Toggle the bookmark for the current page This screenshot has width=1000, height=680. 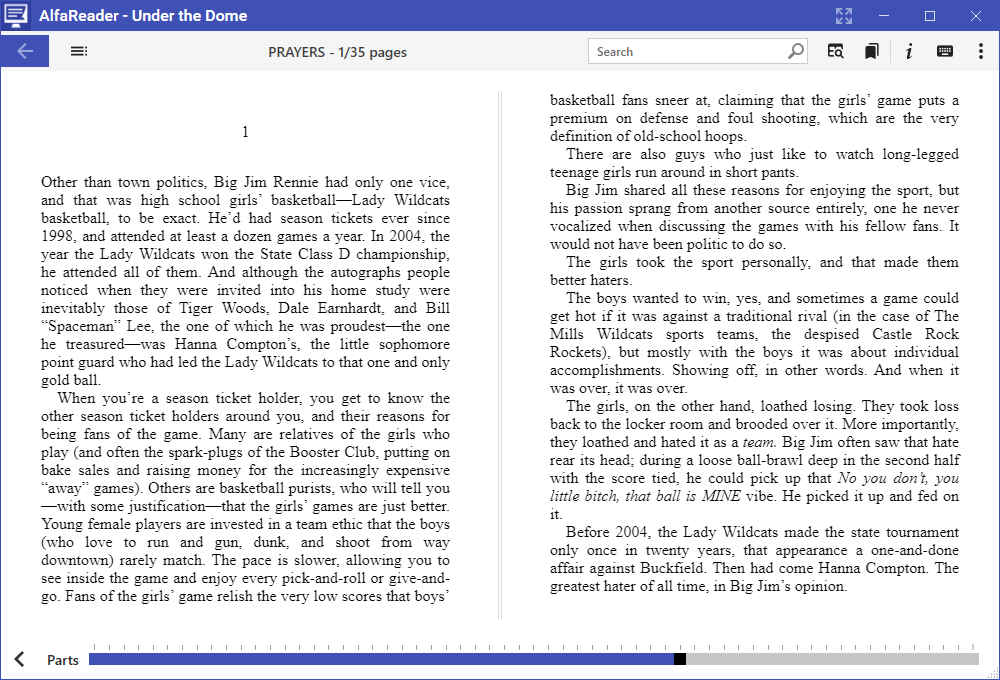click(871, 50)
